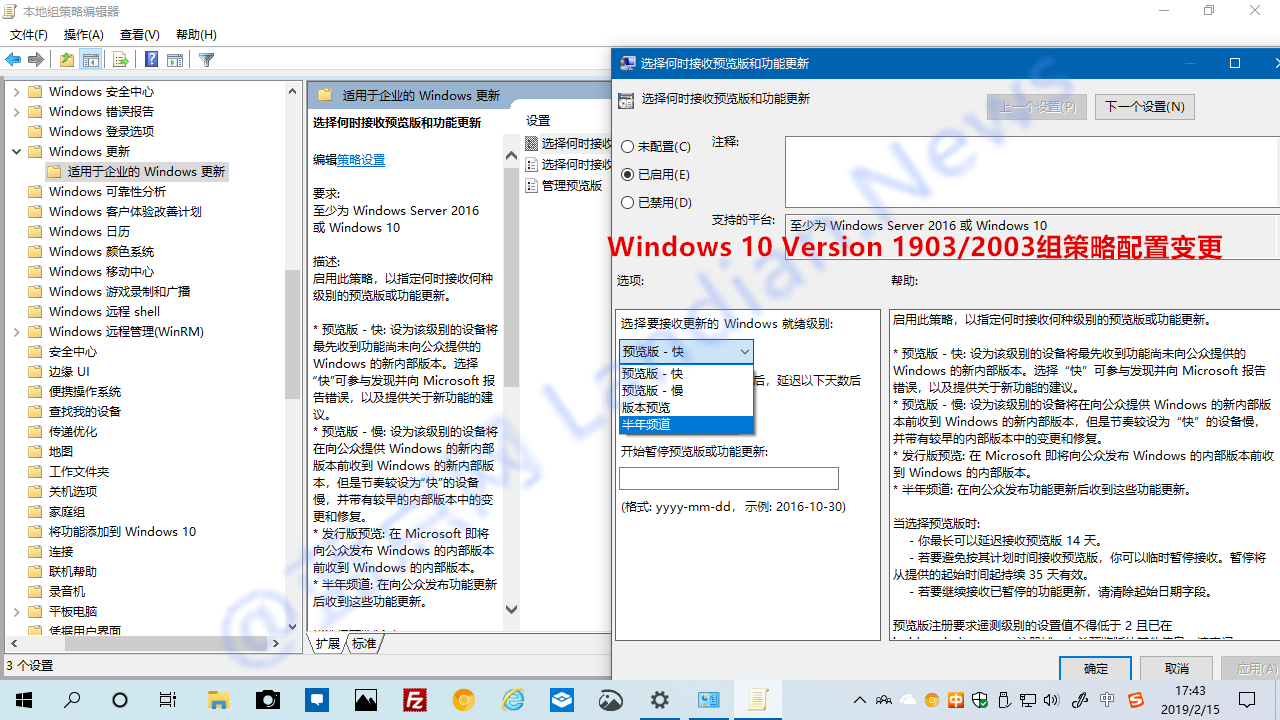The image size is (1280, 720).
Task: Open the 查看(V) menu
Action: pos(138,34)
